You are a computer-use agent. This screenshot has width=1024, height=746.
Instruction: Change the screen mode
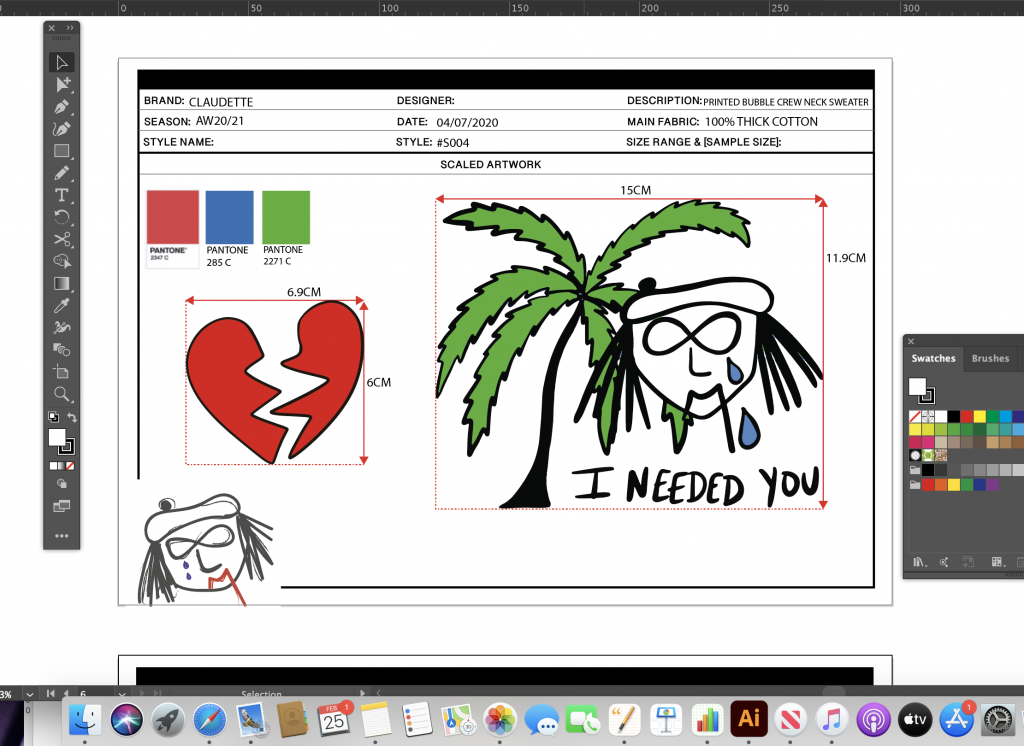point(61,506)
